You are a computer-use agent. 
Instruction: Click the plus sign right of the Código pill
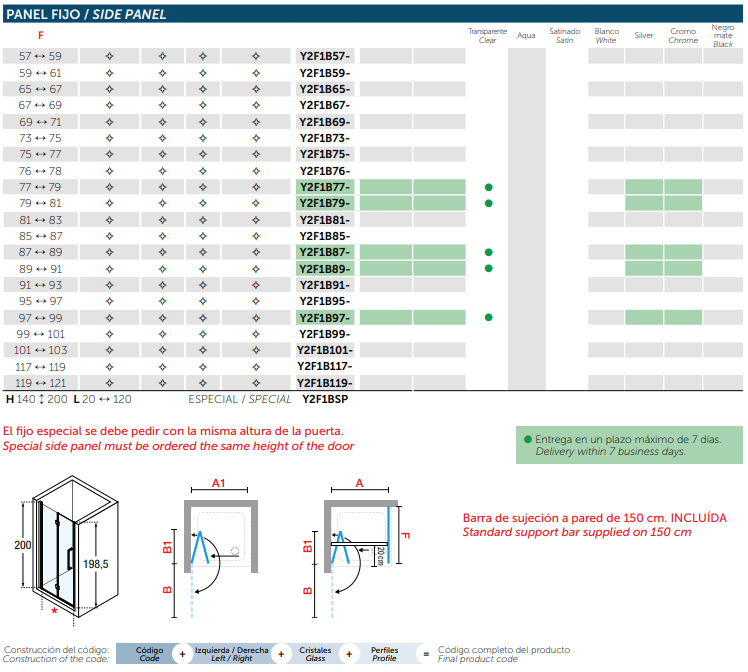click(182, 655)
